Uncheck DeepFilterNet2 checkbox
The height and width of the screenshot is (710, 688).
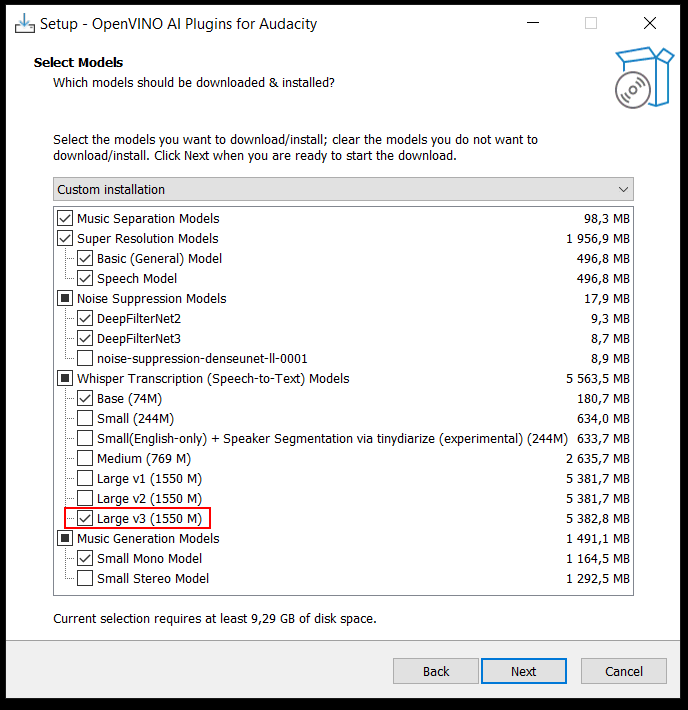(x=85, y=318)
